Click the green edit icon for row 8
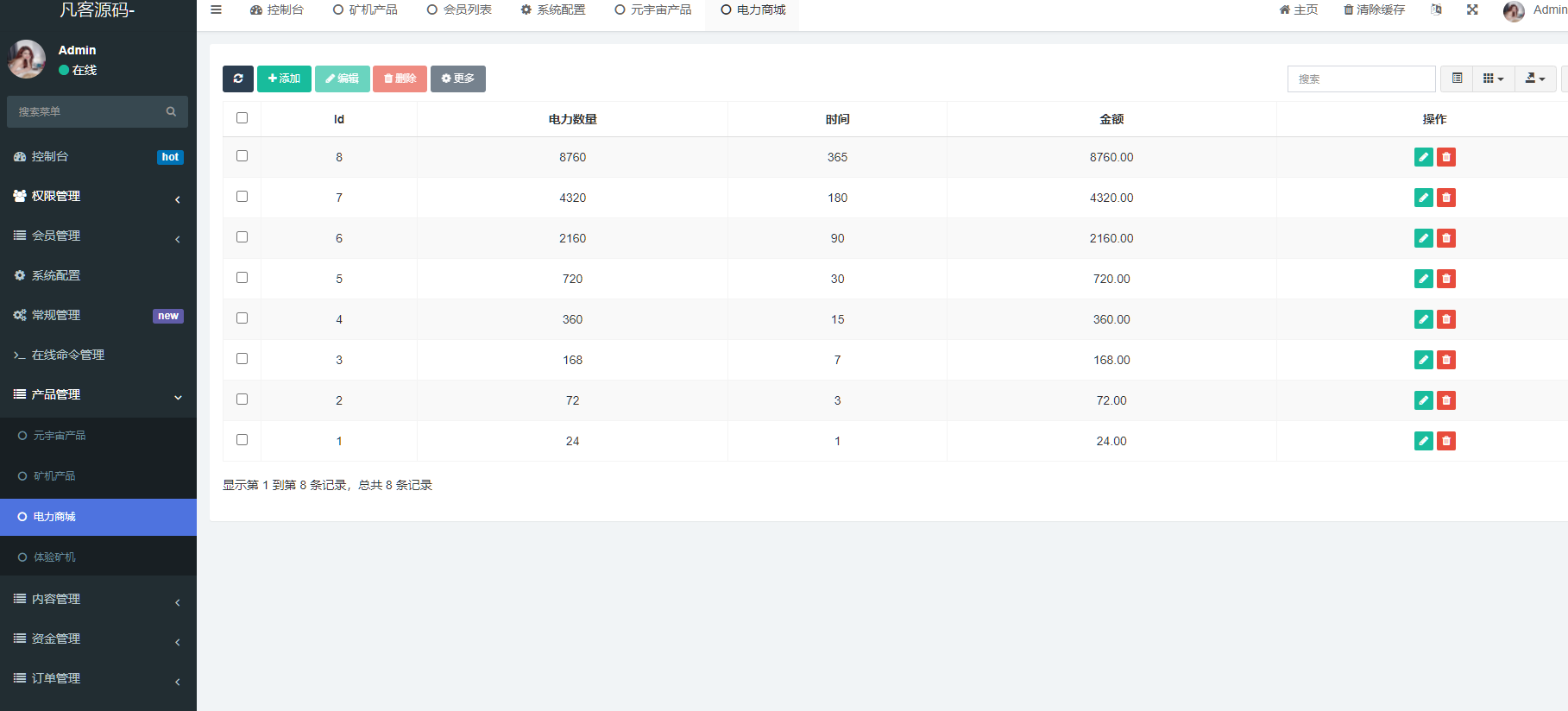This screenshot has width=1568, height=711. pyautogui.click(x=1423, y=157)
